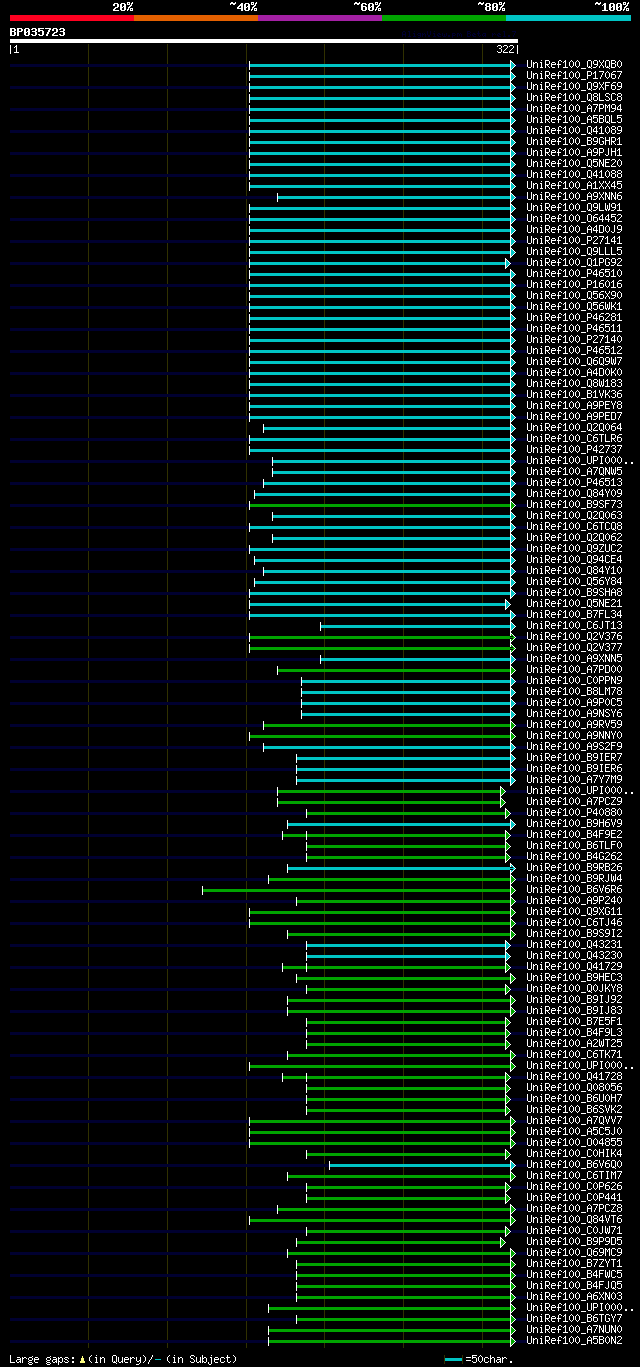Select the UniRef100_A9NSY6 entry
This screenshot has height=1367, width=640.
point(574,713)
